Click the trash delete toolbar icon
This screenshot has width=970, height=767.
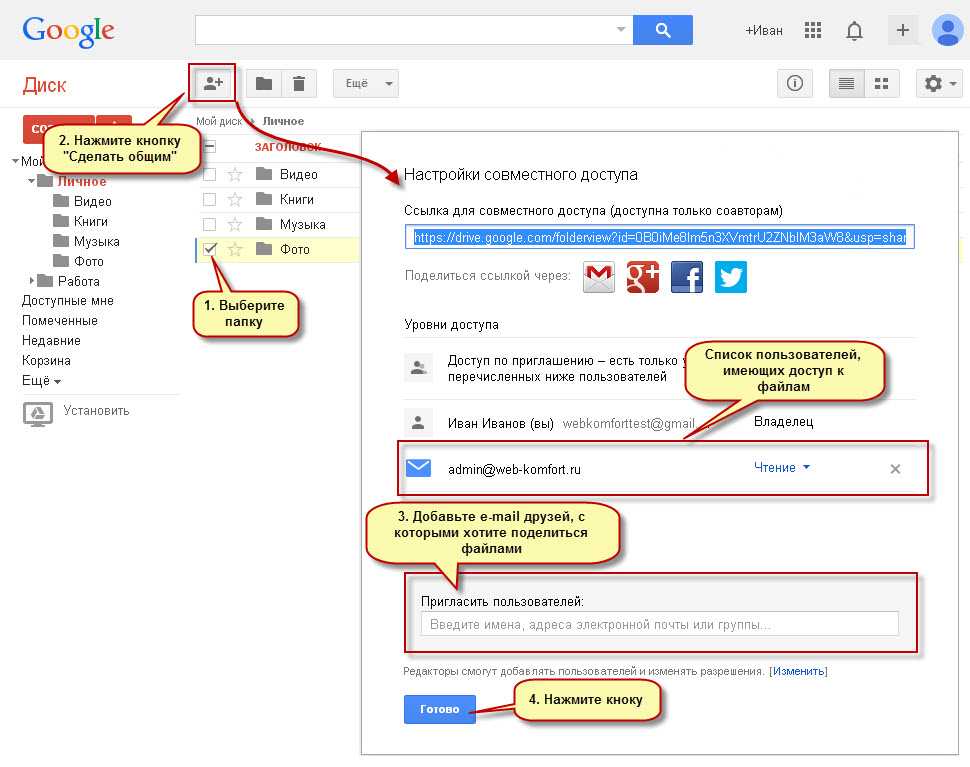click(x=299, y=84)
